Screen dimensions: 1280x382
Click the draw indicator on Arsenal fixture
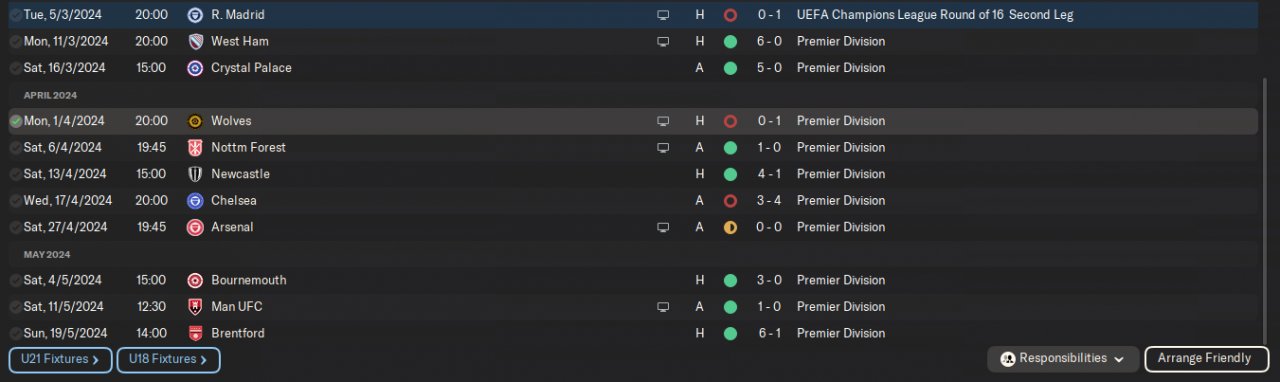(x=730, y=227)
